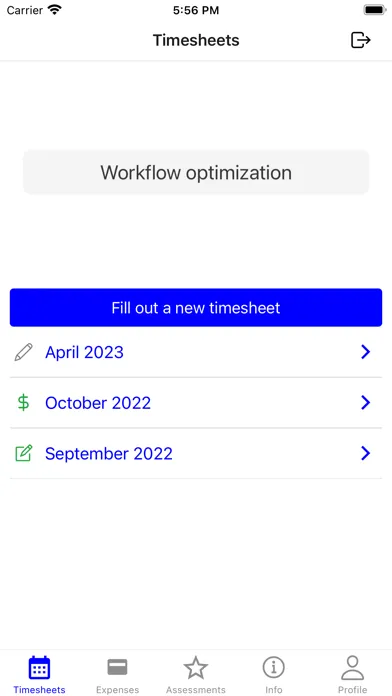Open the September 2022 timesheet link
Screen dimensions: 392x696
click(x=109, y=454)
